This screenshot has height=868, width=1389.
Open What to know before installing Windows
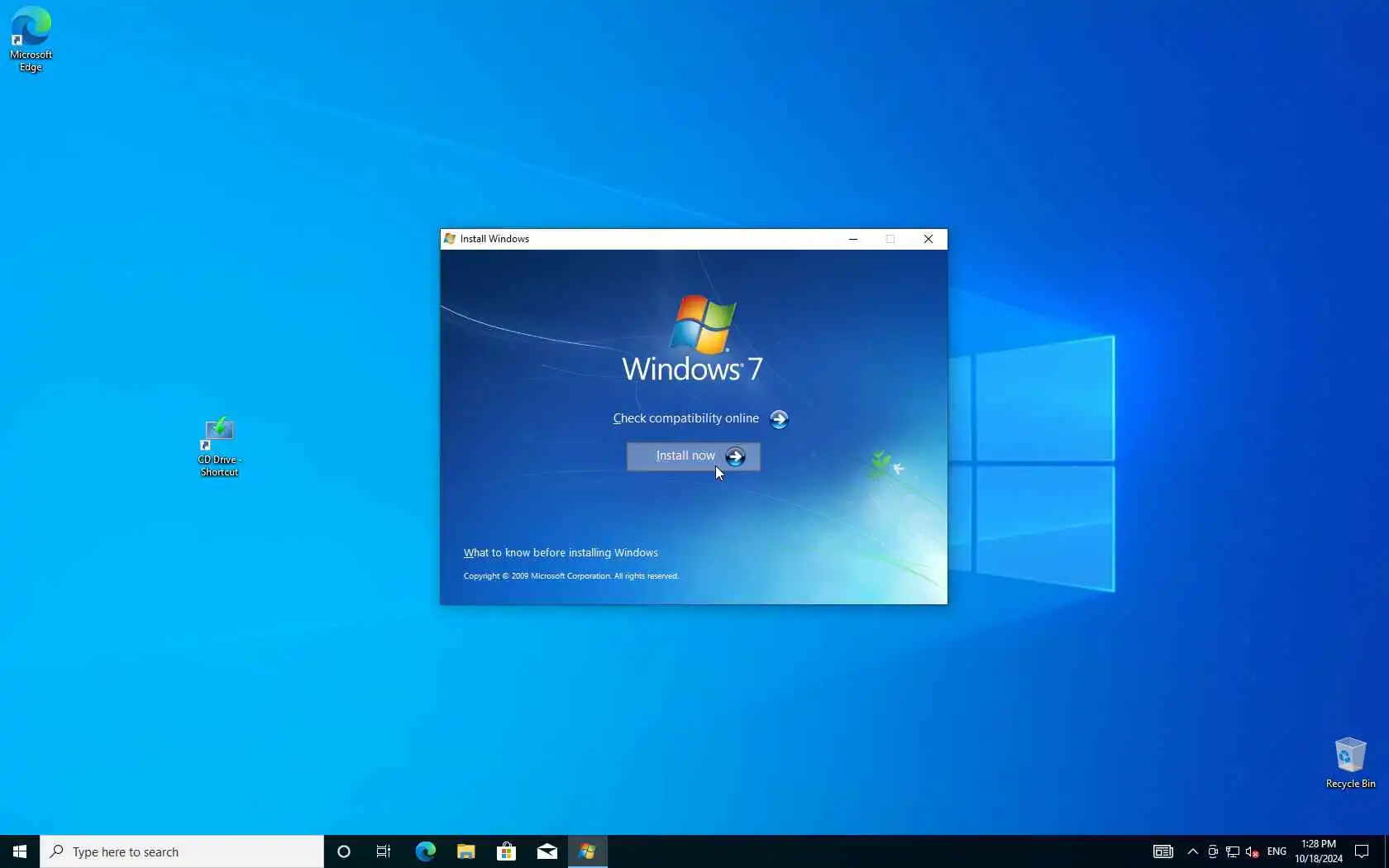pos(561,552)
